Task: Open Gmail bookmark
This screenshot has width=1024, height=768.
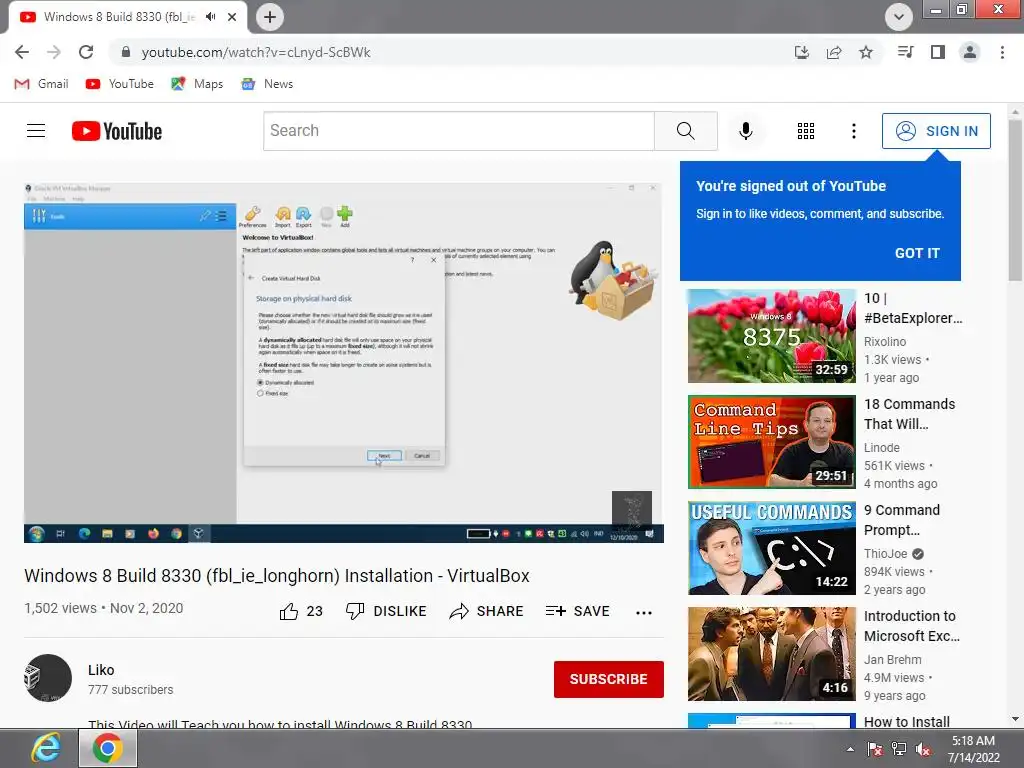Action: click(x=41, y=84)
